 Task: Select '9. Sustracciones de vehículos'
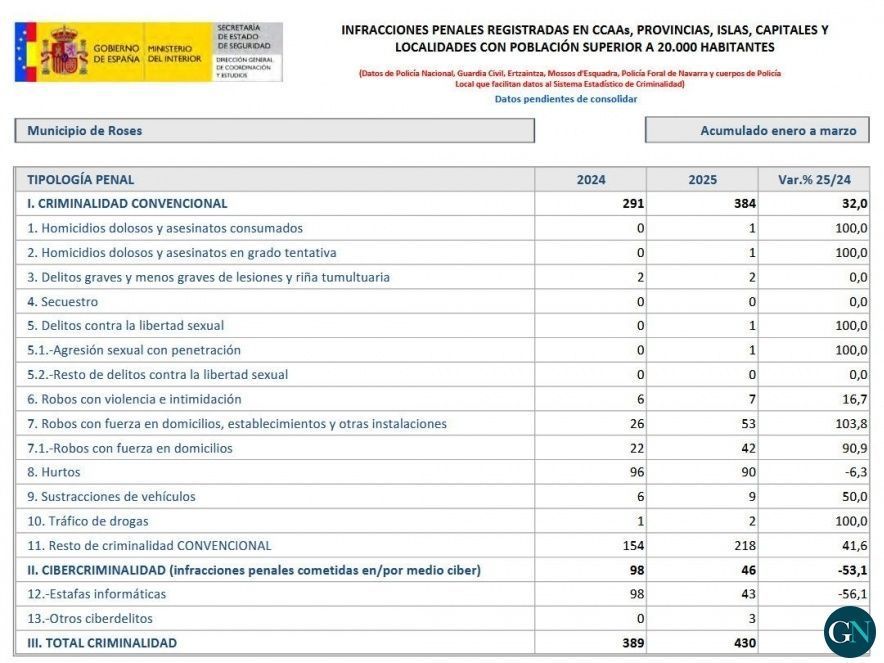click(x=111, y=497)
